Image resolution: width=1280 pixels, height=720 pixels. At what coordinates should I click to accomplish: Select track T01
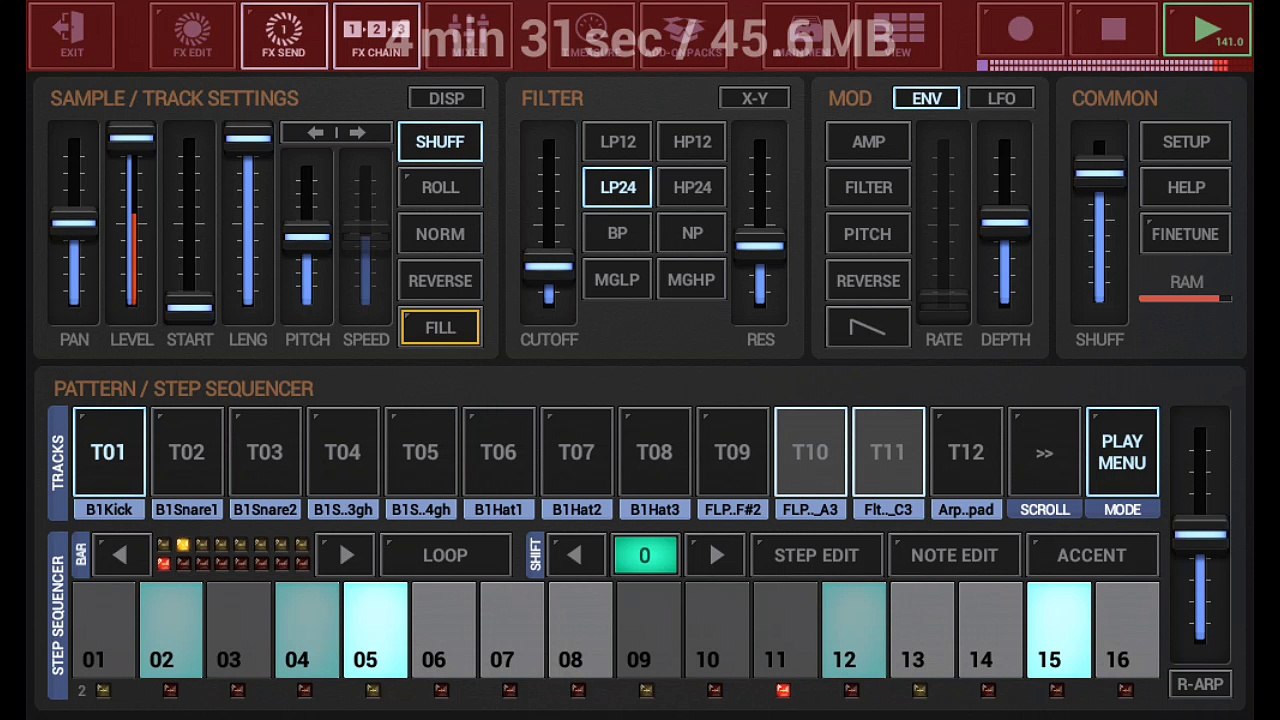click(109, 452)
